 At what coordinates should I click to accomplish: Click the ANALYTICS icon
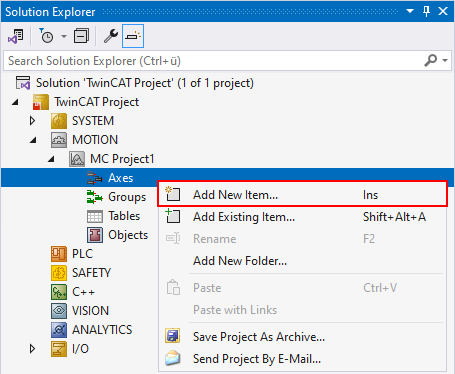[x=59, y=330]
